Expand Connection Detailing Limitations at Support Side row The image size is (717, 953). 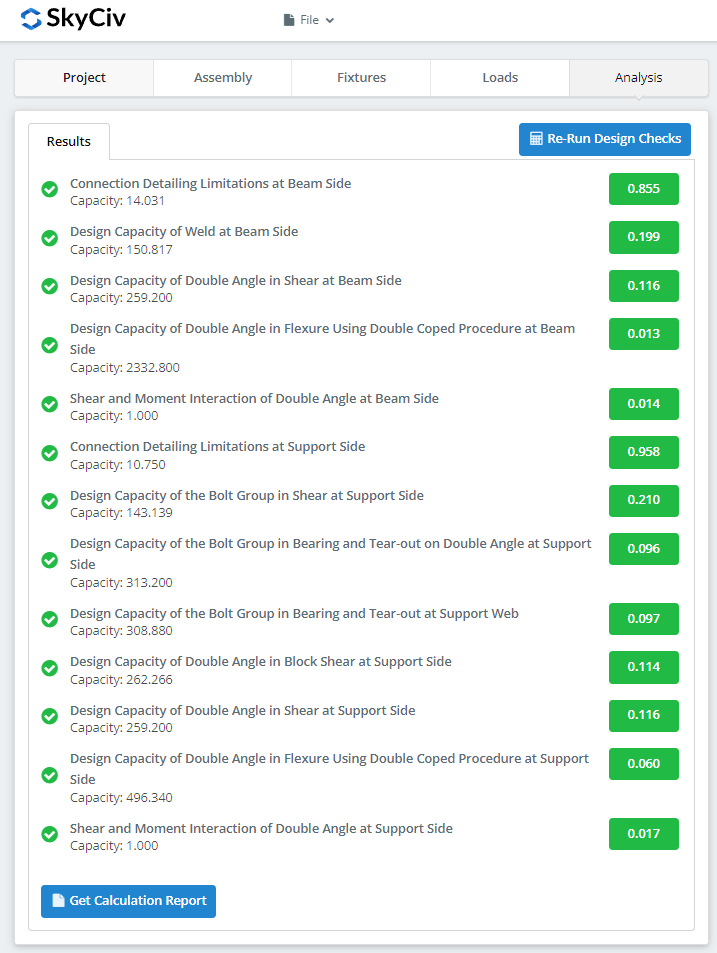point(217,447)
